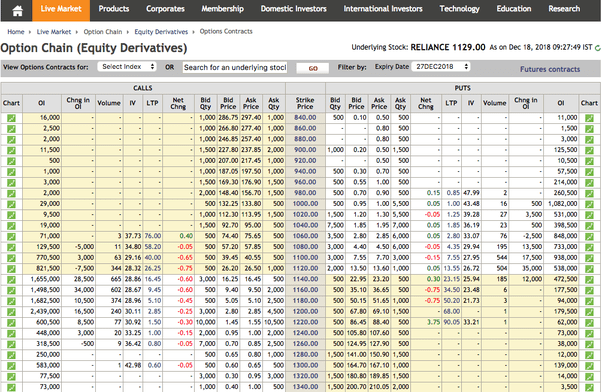Select the Live Market tab

point(61,10)
